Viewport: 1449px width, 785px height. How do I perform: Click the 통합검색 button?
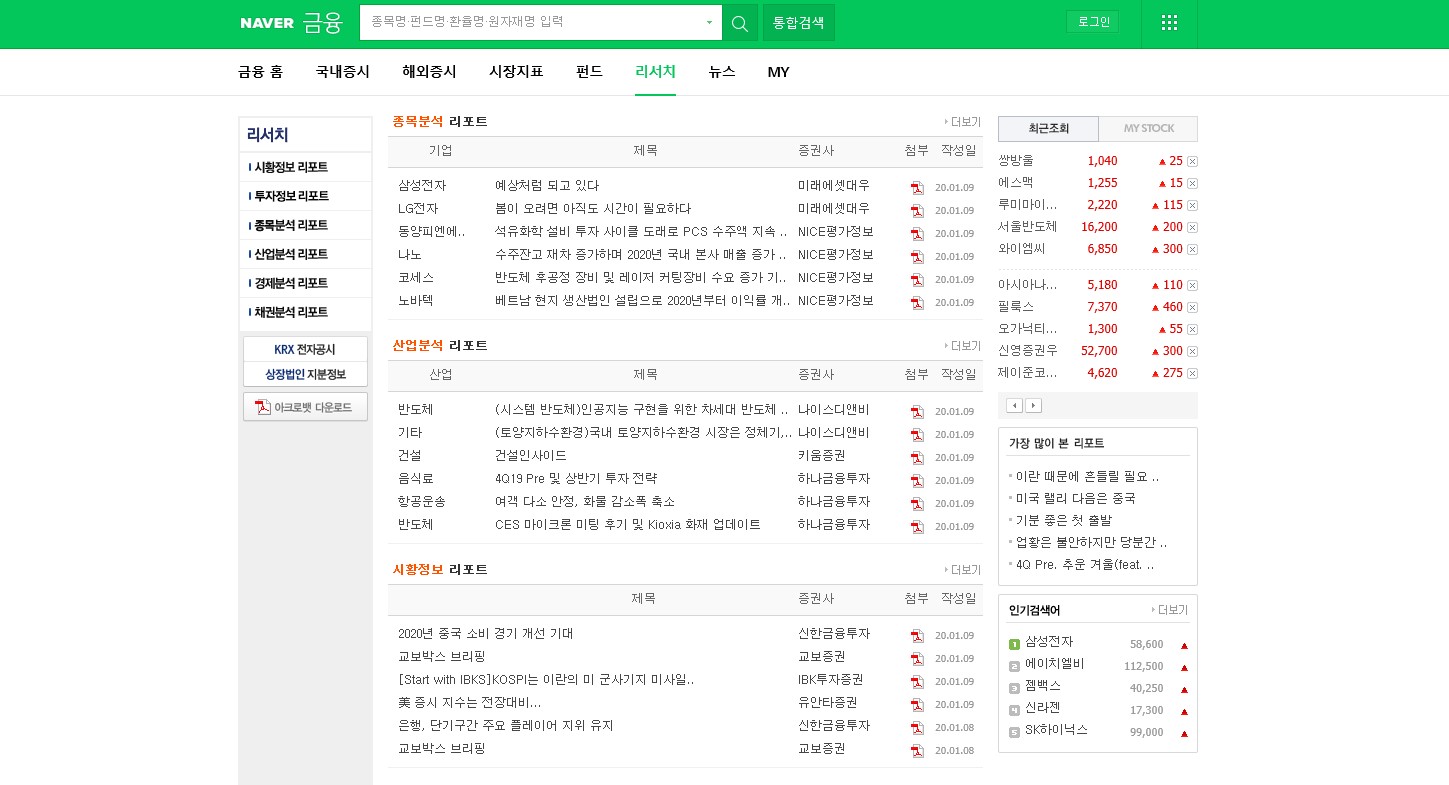pos(799,23)
